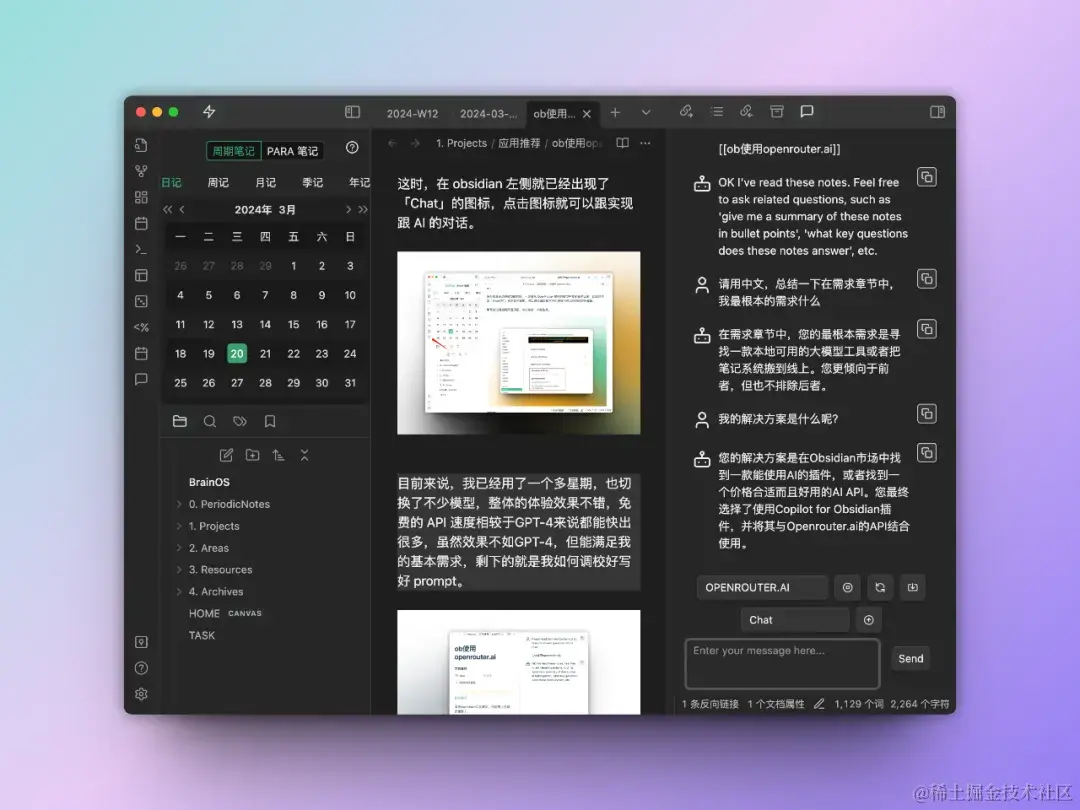Go to next year in calendar
The image size is (1080, 810).
[x=363, y=209]
